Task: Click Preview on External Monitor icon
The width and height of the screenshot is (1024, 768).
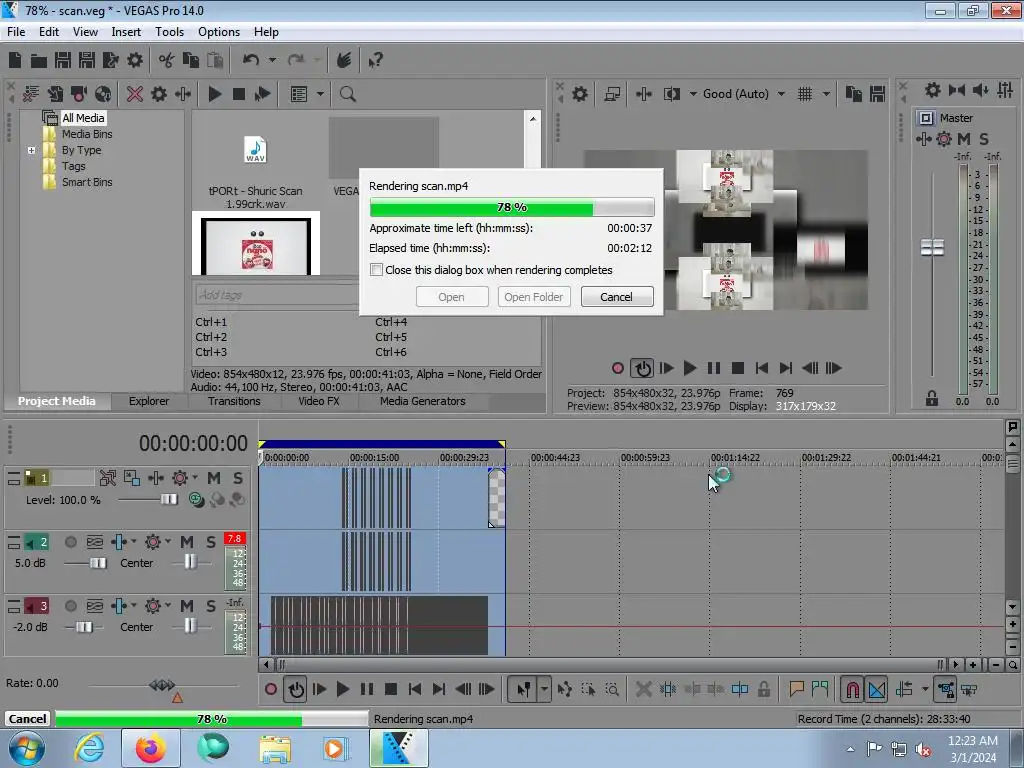Action: click(612, 94)
